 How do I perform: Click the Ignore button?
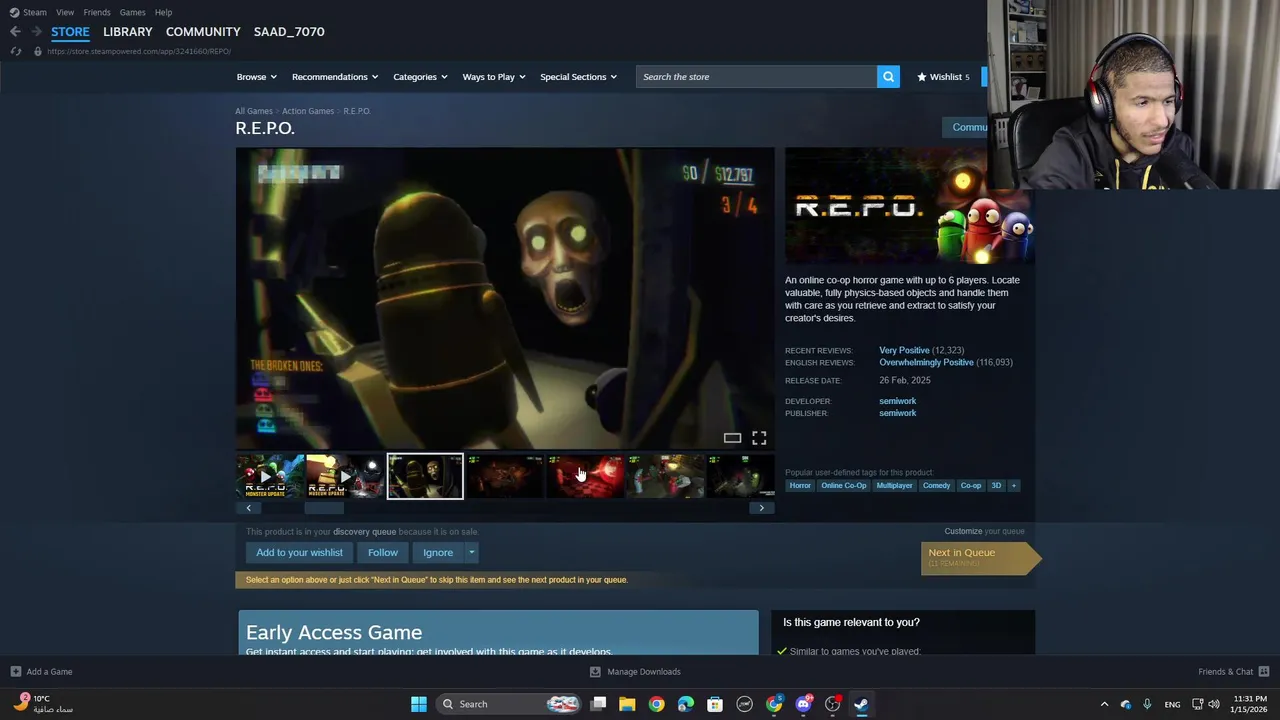tap(438, 552)
